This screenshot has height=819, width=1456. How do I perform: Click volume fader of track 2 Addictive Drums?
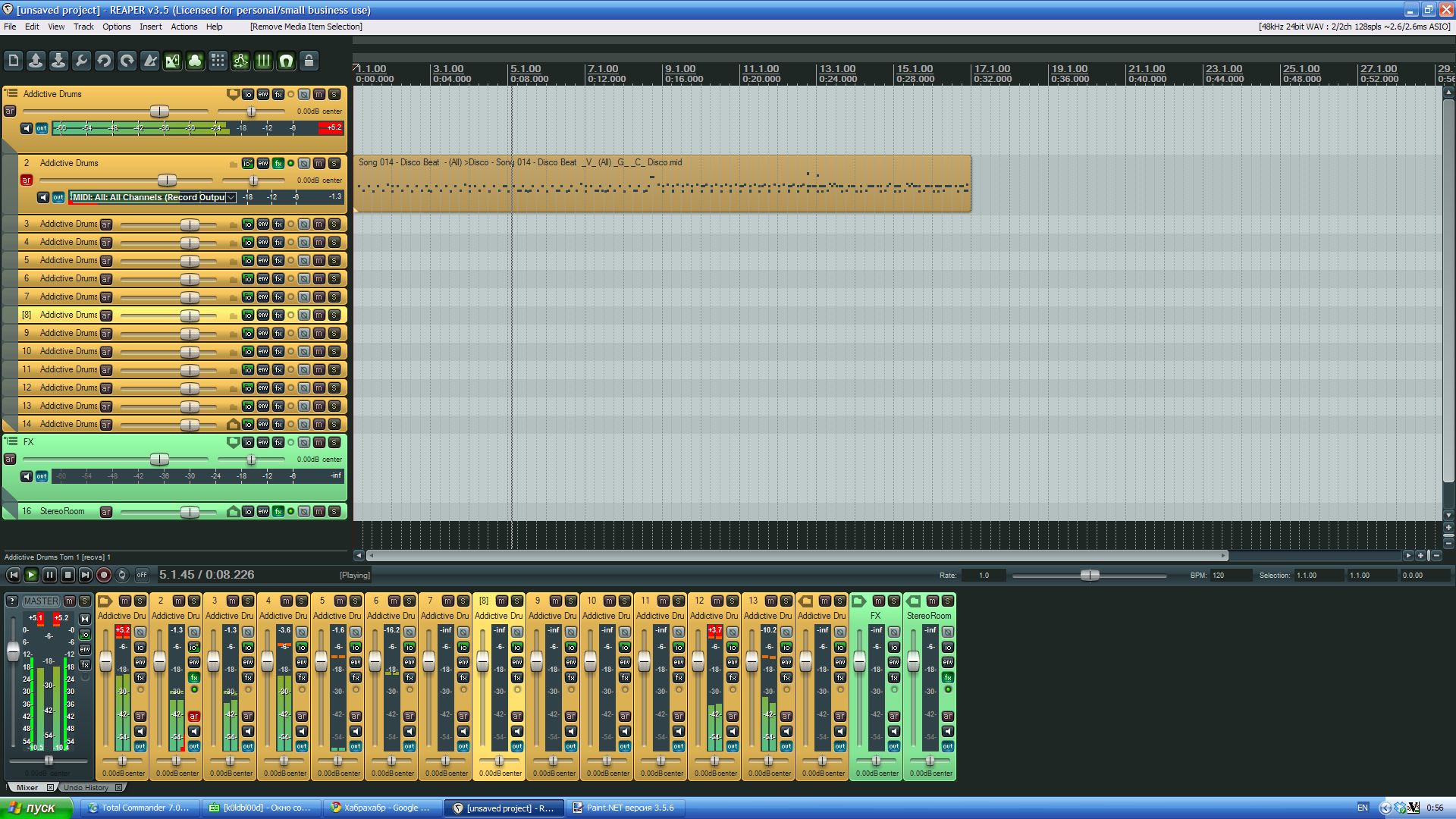point(167,180)
